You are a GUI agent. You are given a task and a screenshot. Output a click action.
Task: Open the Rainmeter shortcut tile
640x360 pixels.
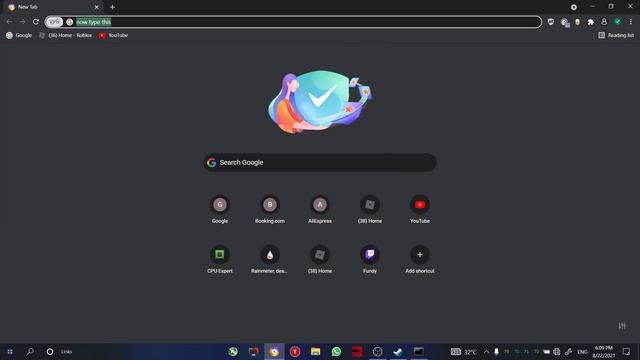pyautogui.click(x=270, y=260)
